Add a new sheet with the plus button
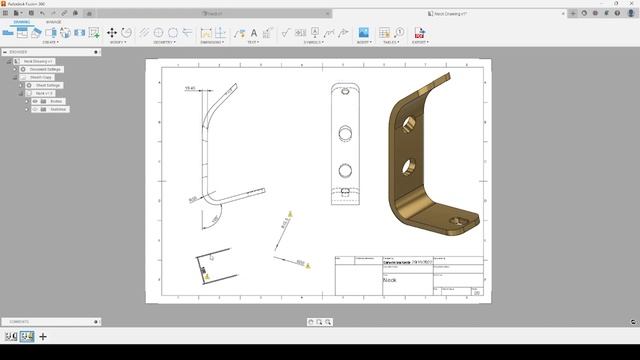Image resolution: width=640 pixels, height=360 pixels. pyautogui.click(x=43, y=336)
